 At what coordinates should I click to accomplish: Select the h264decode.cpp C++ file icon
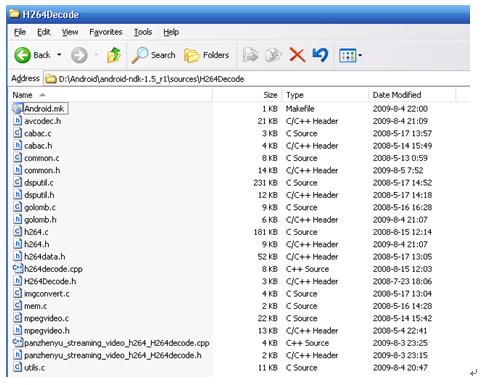coord(18,269)
